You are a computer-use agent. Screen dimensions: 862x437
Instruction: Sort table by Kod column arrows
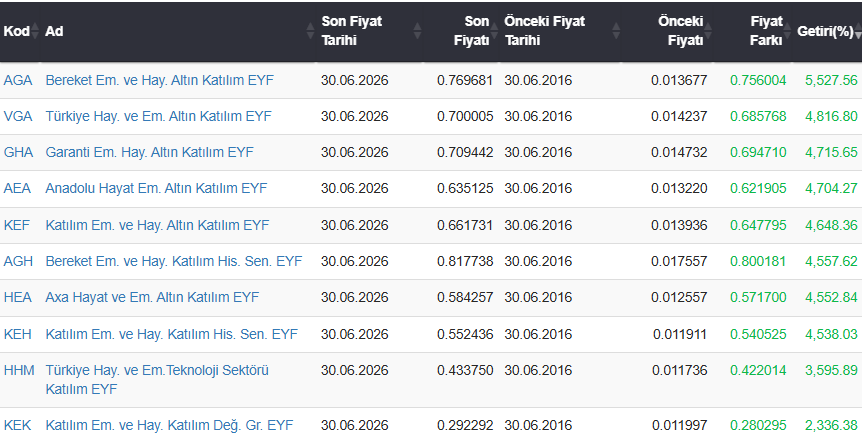point(35,31)
